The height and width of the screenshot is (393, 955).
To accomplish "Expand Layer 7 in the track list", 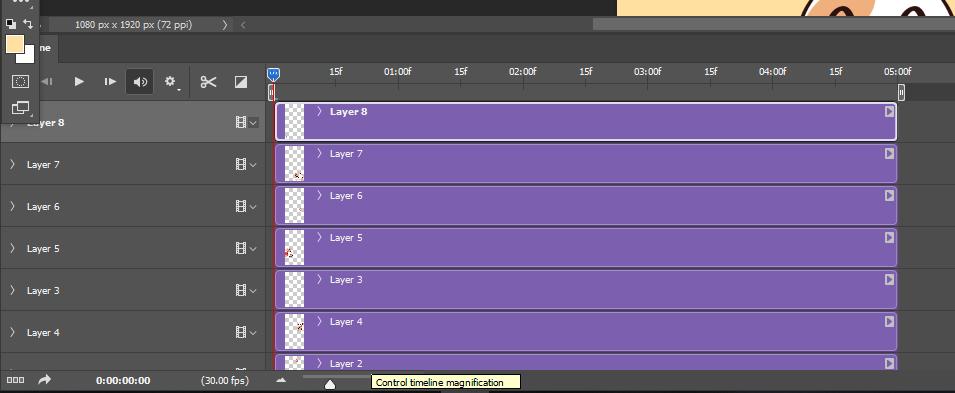I will pyautogui.click(x=12, y=165).
